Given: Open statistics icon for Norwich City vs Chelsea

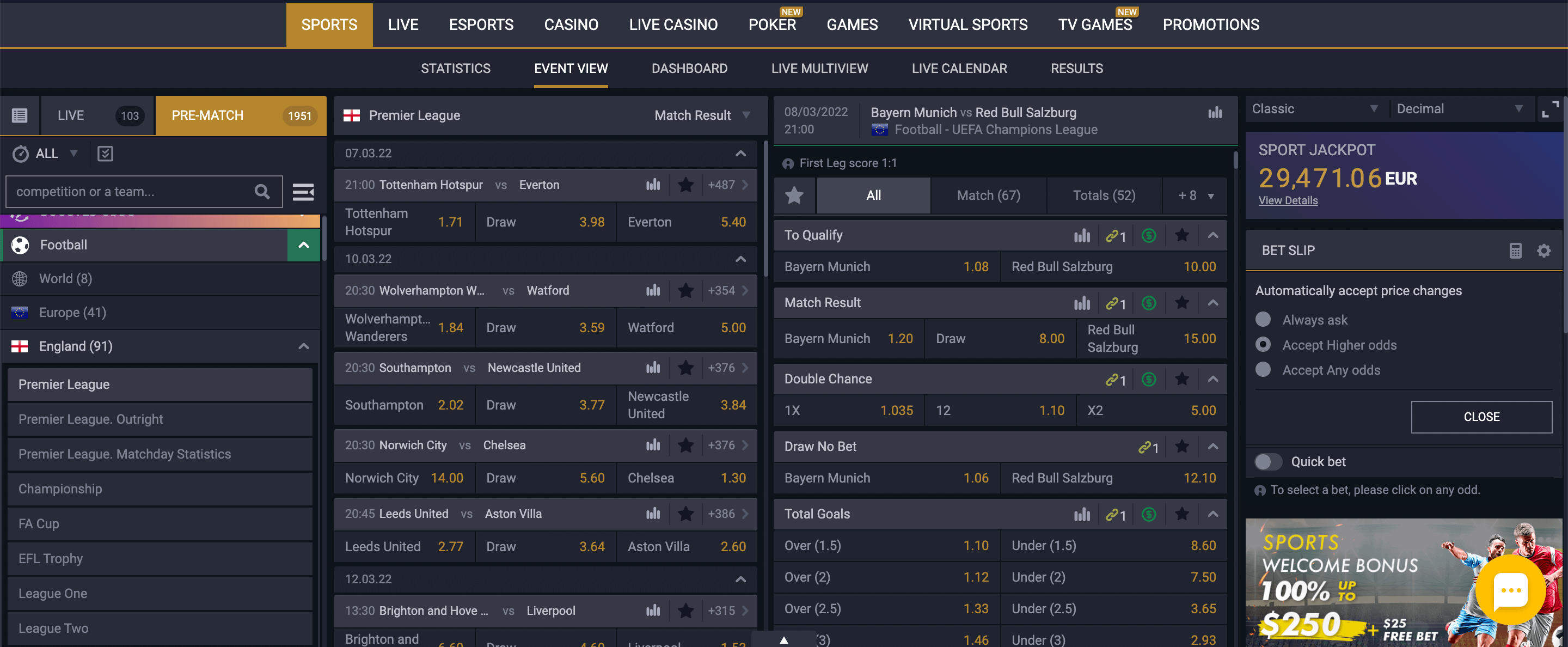Looking at the screenshot, I should [653, 445].
